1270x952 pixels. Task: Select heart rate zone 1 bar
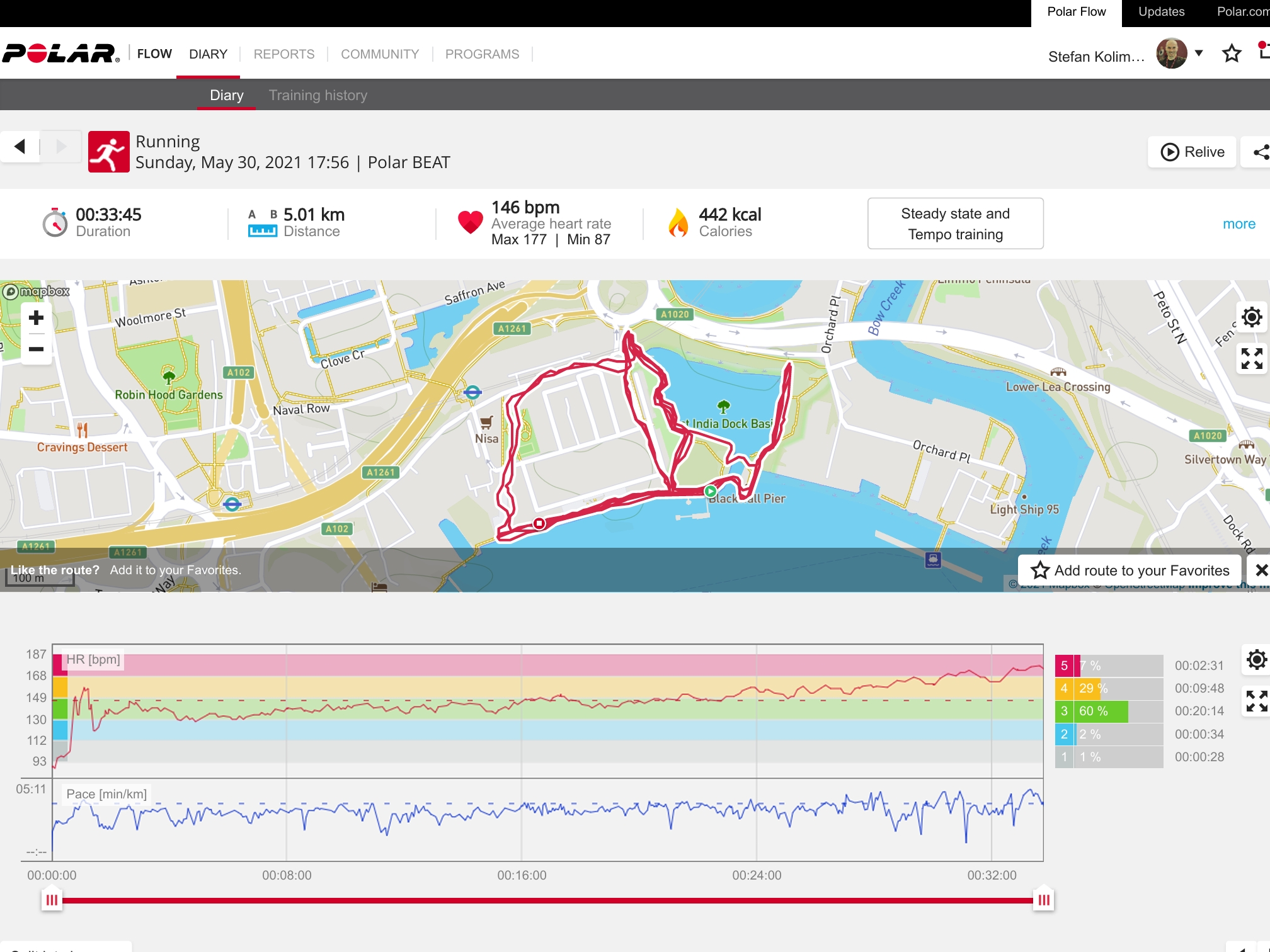(1109, 757)
